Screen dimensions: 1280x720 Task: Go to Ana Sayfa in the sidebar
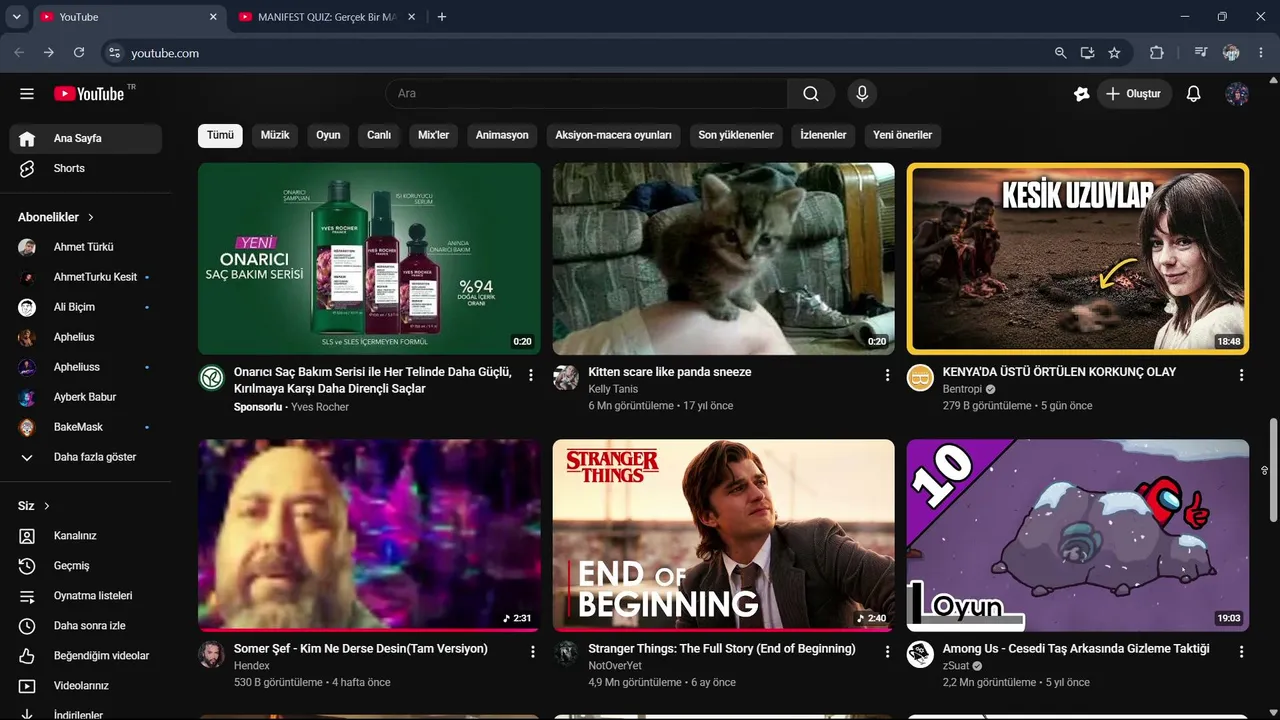point(86,138)
